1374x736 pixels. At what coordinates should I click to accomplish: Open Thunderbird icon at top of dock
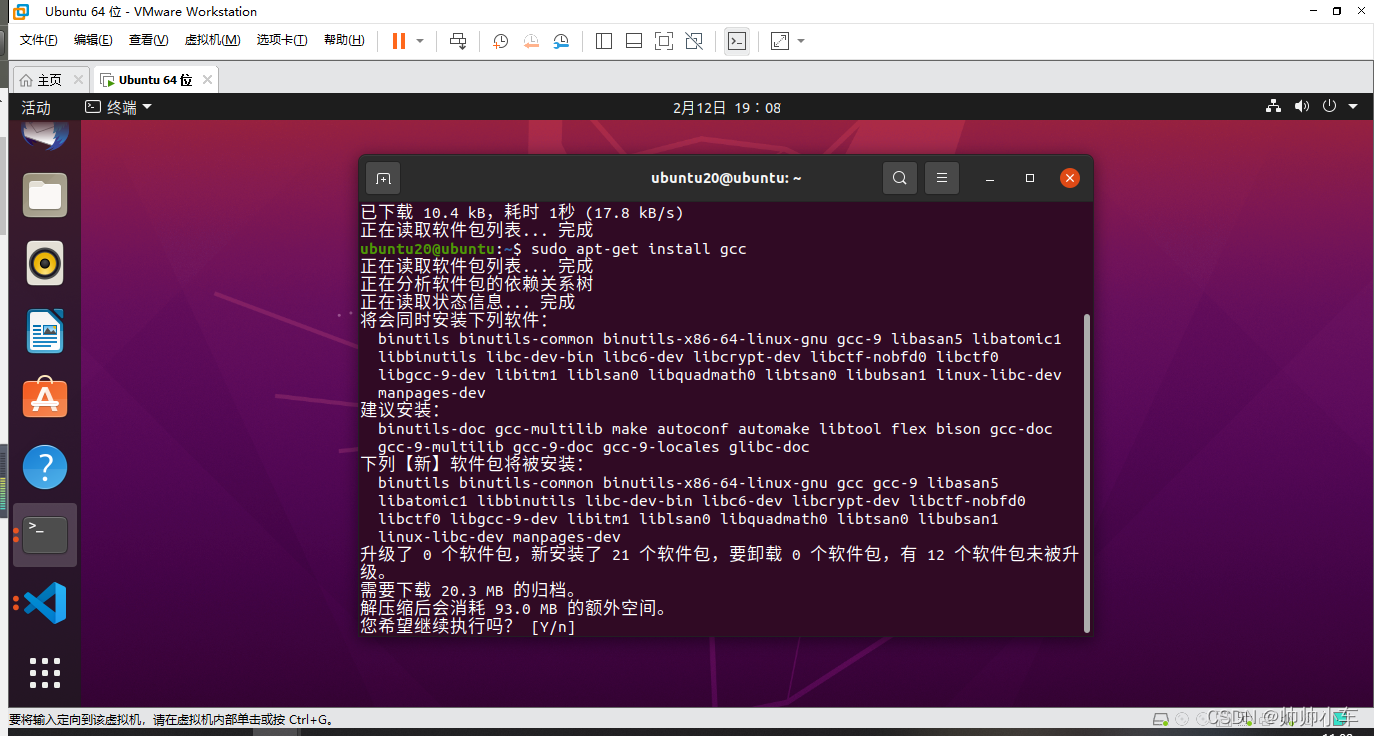point(45,134)
